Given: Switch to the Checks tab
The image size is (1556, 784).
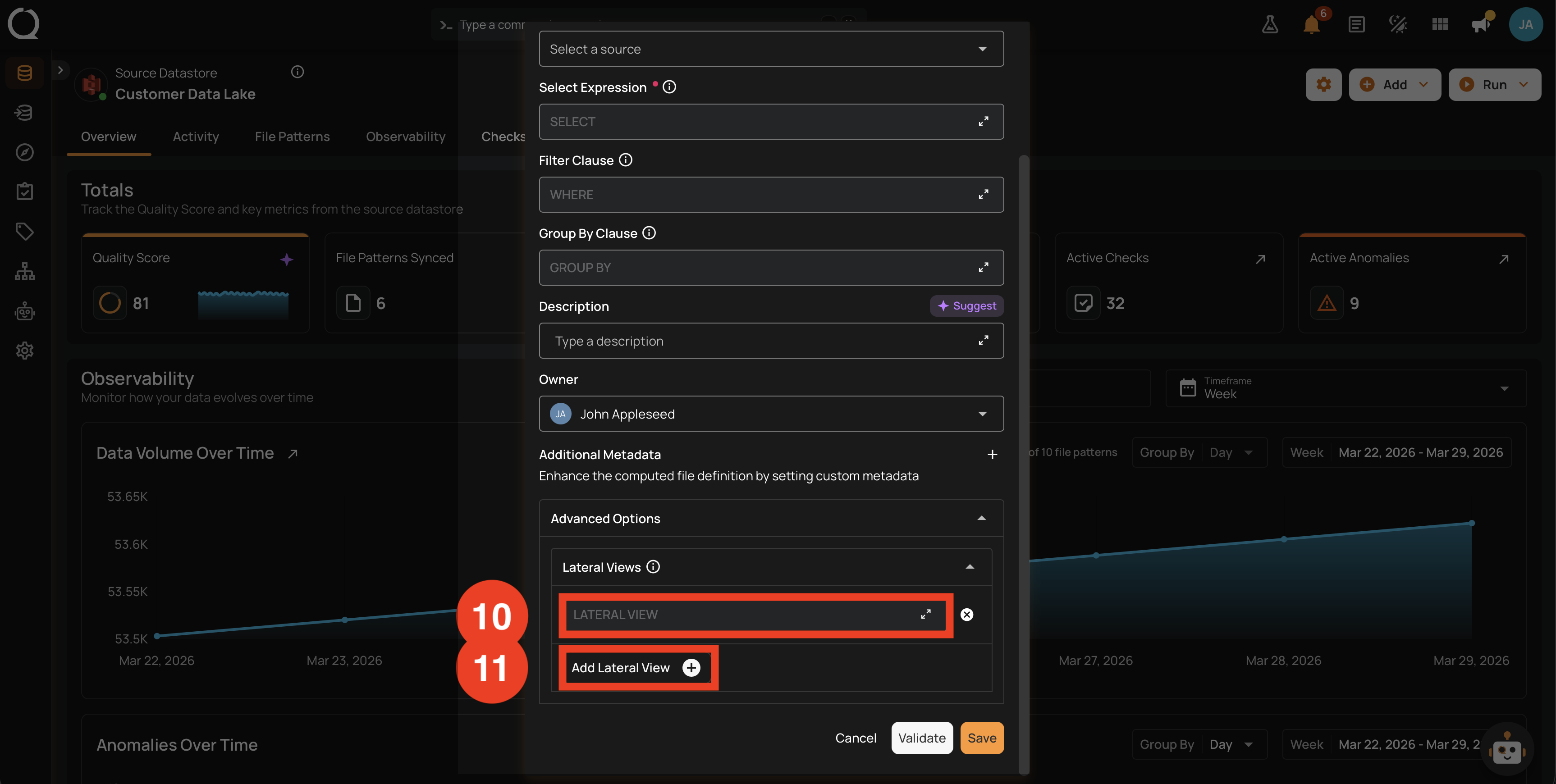Looking at the screenshot, I should pyautogui.click(x=503, y=137).
